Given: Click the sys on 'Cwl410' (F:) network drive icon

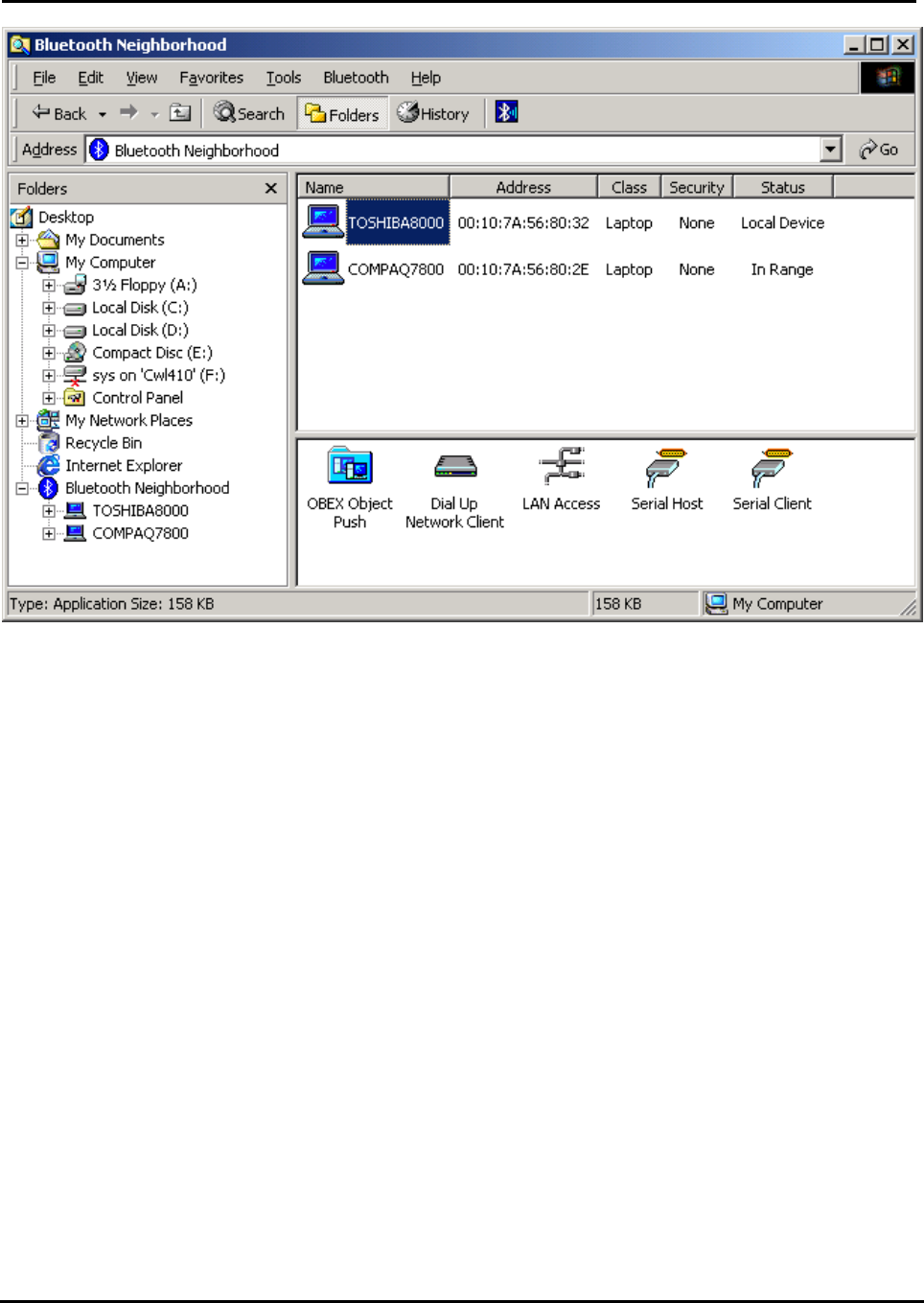Looking at the screenshot, I should 75,375.
